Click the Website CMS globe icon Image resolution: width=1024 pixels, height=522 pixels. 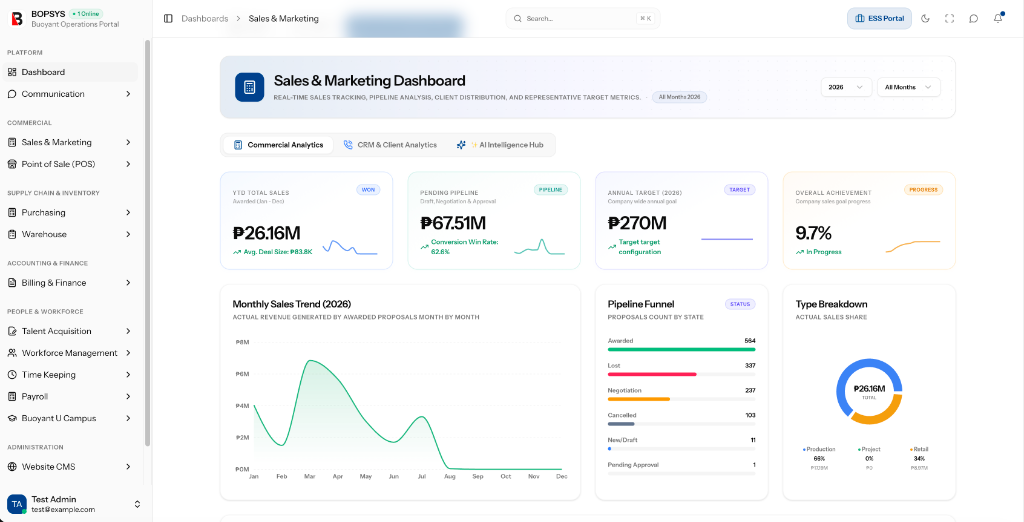coord(12,467)
